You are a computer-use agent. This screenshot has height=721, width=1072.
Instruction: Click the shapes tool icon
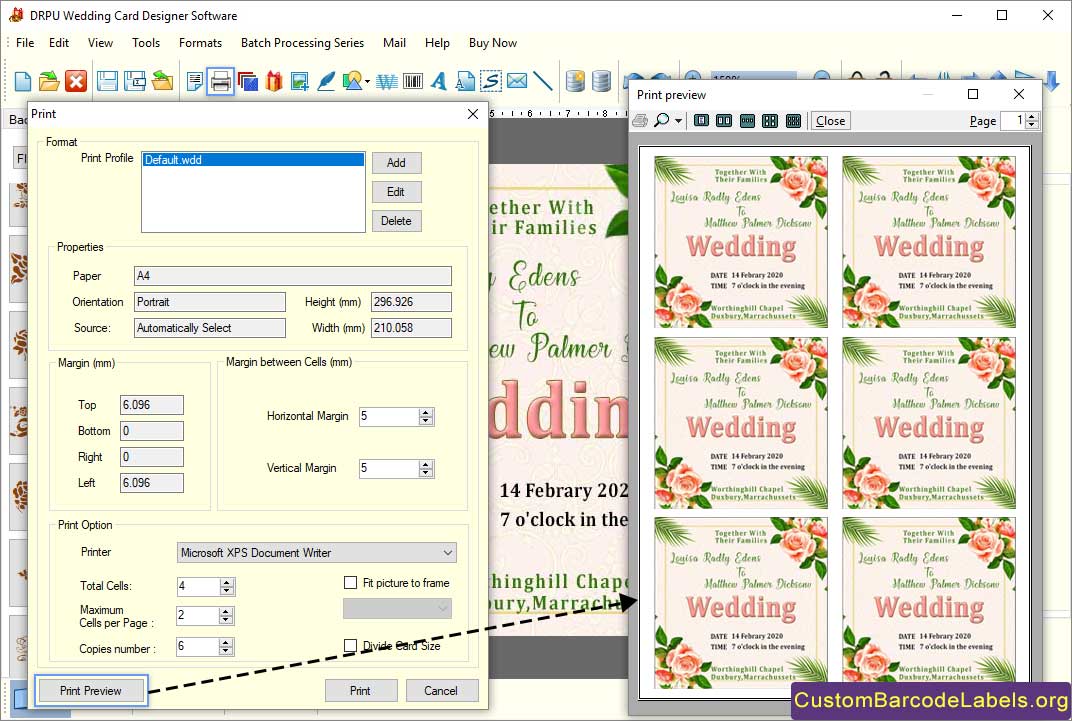352,81
